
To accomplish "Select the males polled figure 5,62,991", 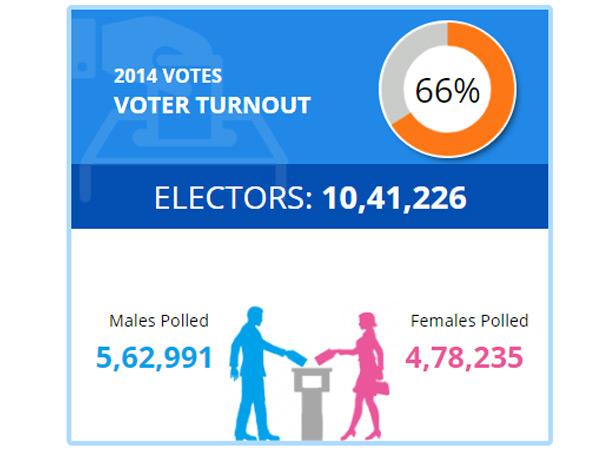I will pyautogui.click(x=154, y=356).
